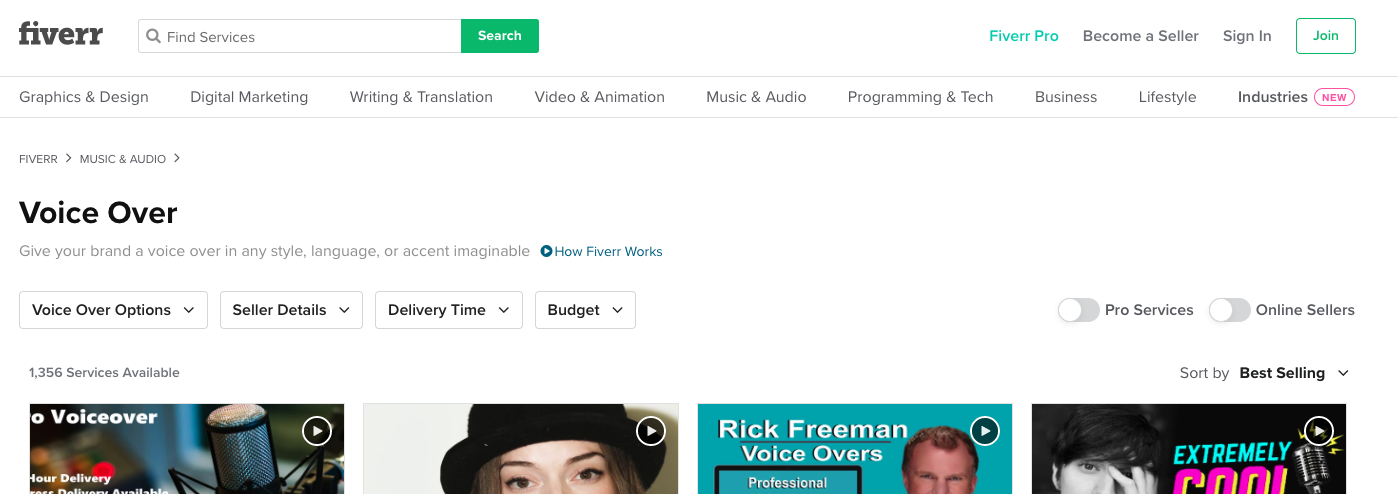Expand the Budget dropdown
This screenshot has width=1398, height=494.
[585, 310]
